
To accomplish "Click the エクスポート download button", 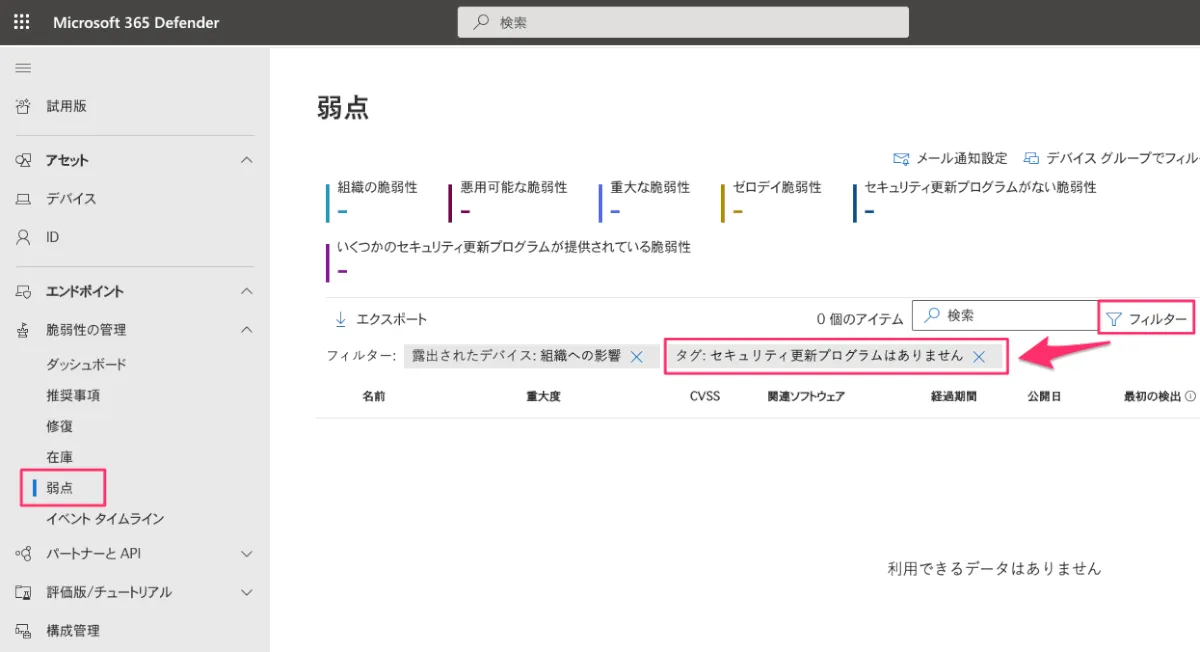I will click(380, 319).
